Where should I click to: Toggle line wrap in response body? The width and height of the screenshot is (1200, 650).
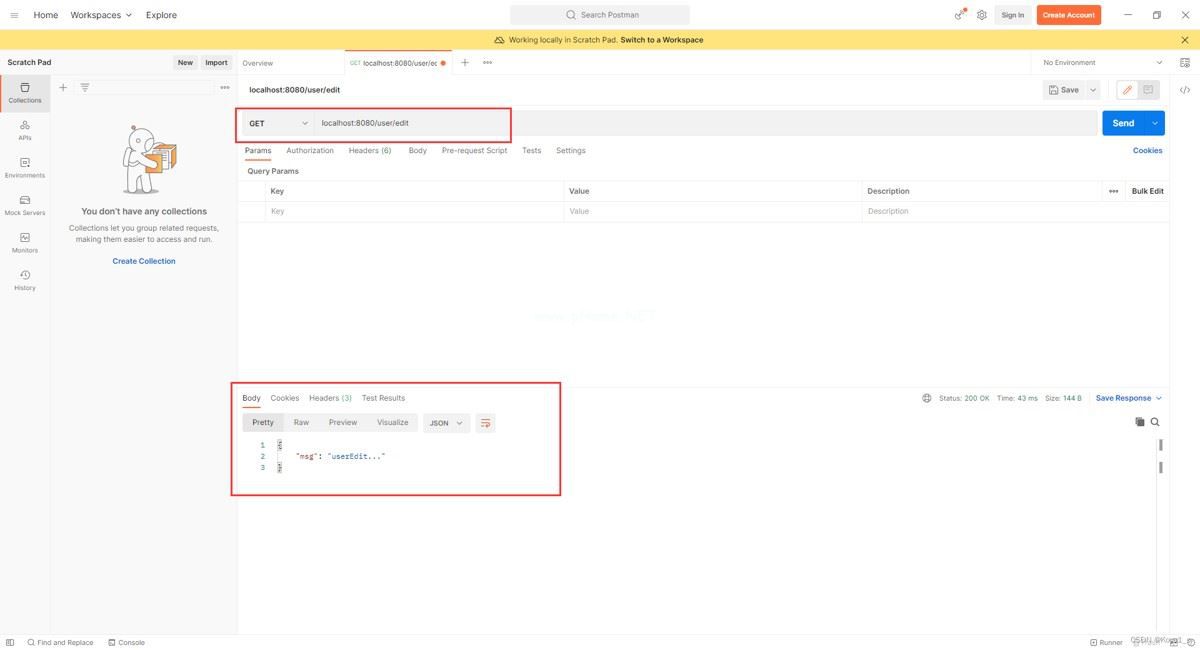(485, 423)
